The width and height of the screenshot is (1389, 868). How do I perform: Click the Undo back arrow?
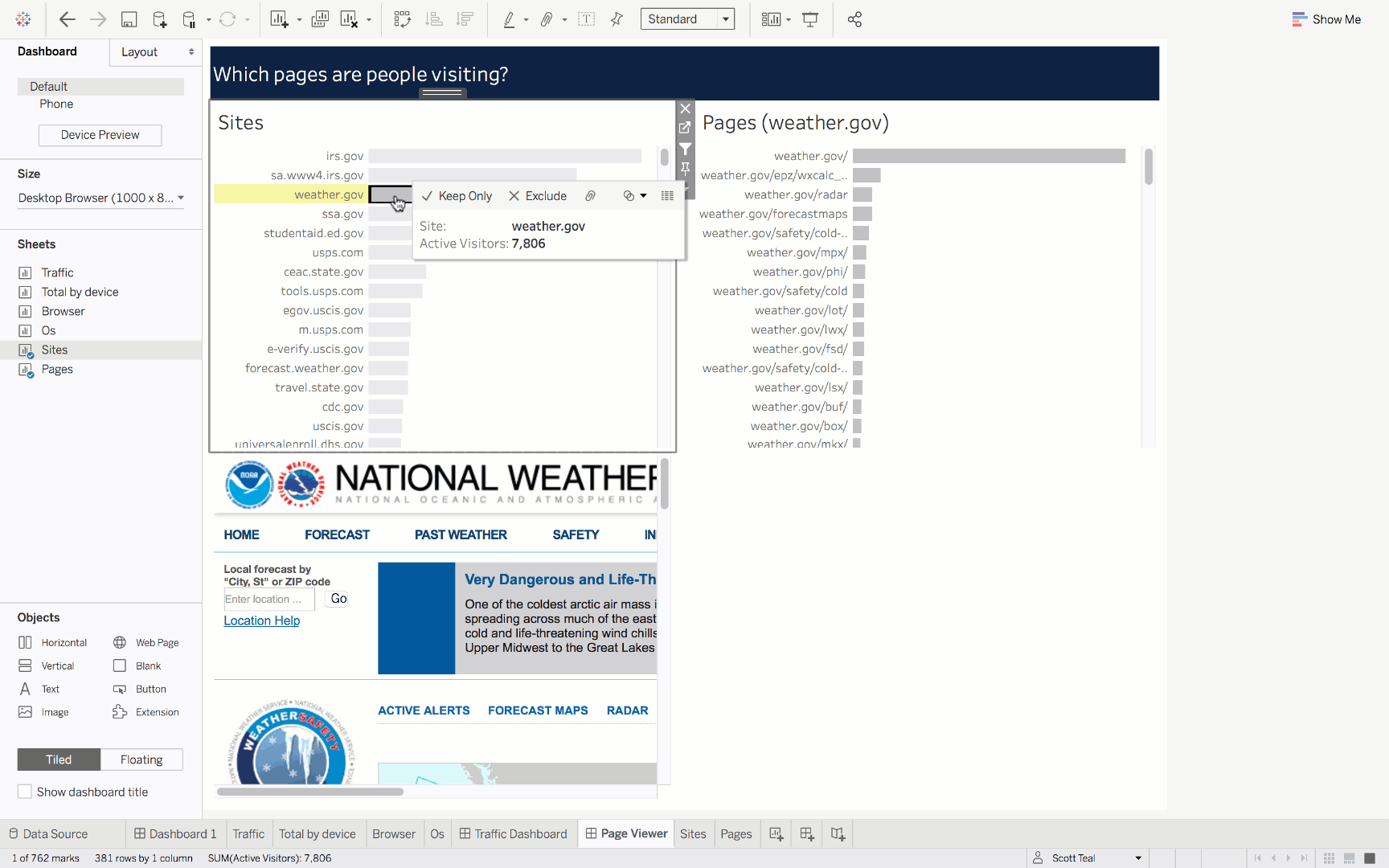tap(68, 19)
